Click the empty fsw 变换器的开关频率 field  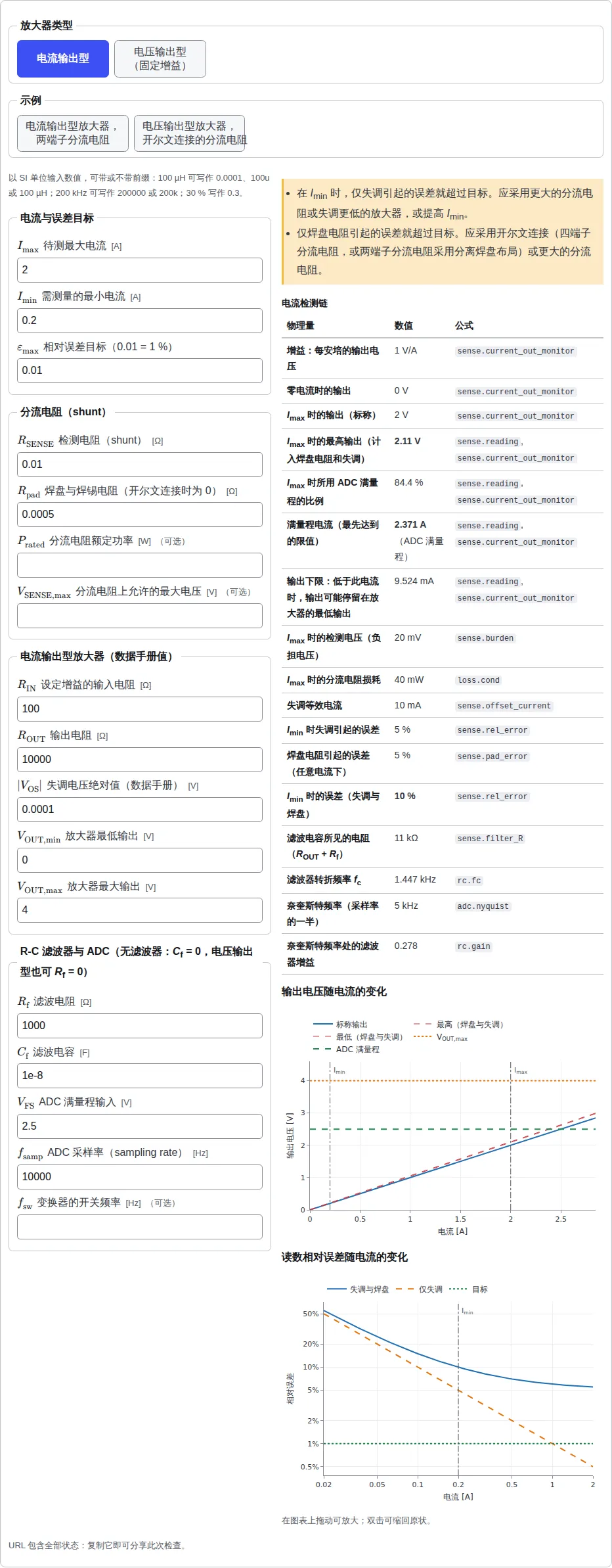140,1227
